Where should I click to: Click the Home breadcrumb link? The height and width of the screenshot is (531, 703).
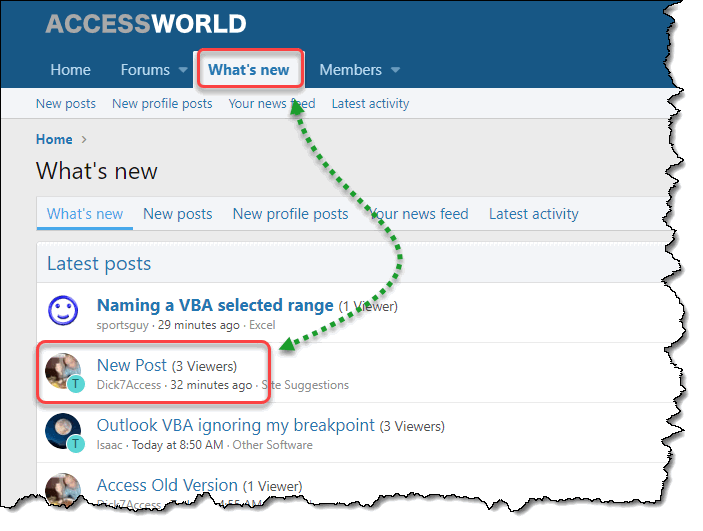click(54, 139)
